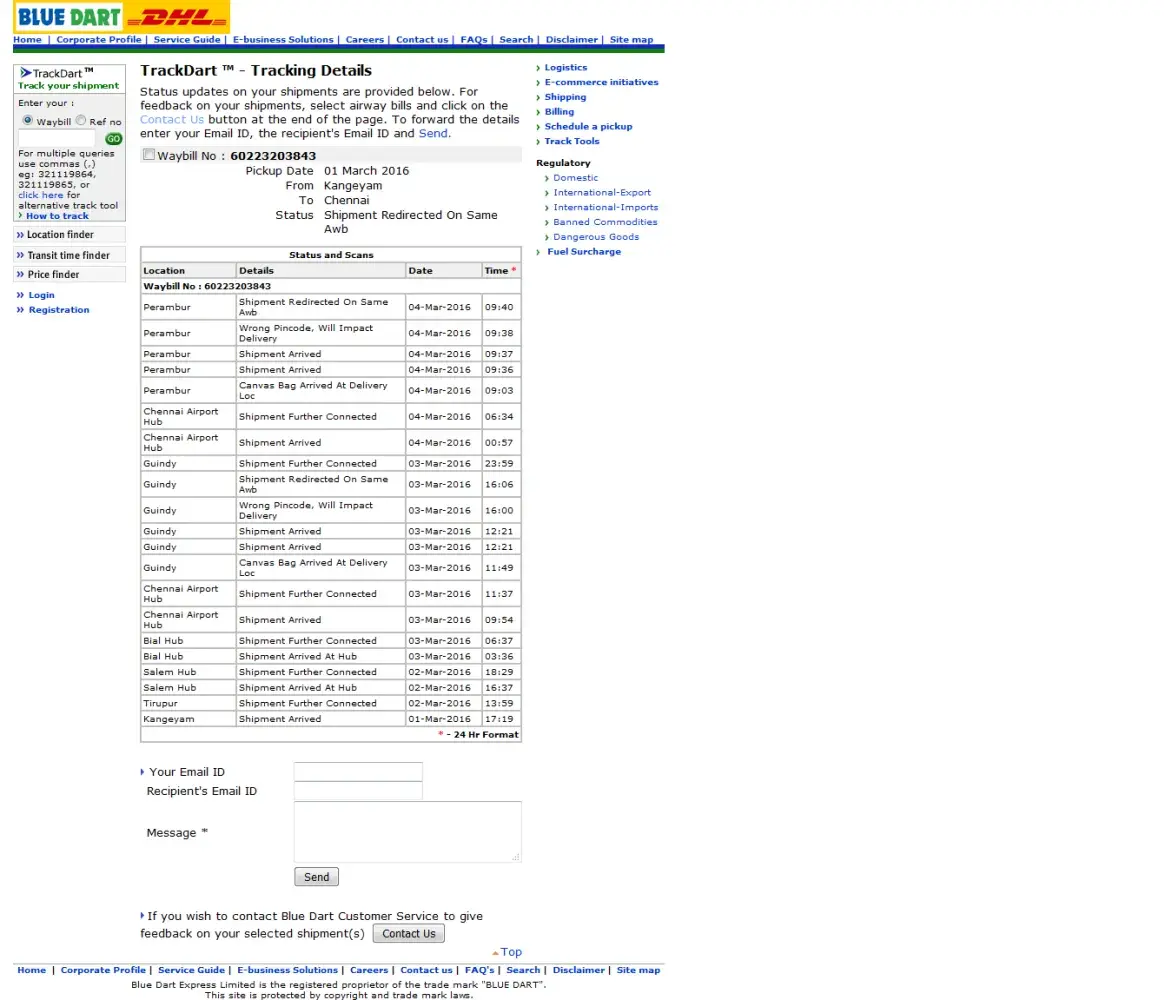Open Corporate Profile in top navigation
The width and height of the screenshot is (1172, 1000).
(99, 40)
